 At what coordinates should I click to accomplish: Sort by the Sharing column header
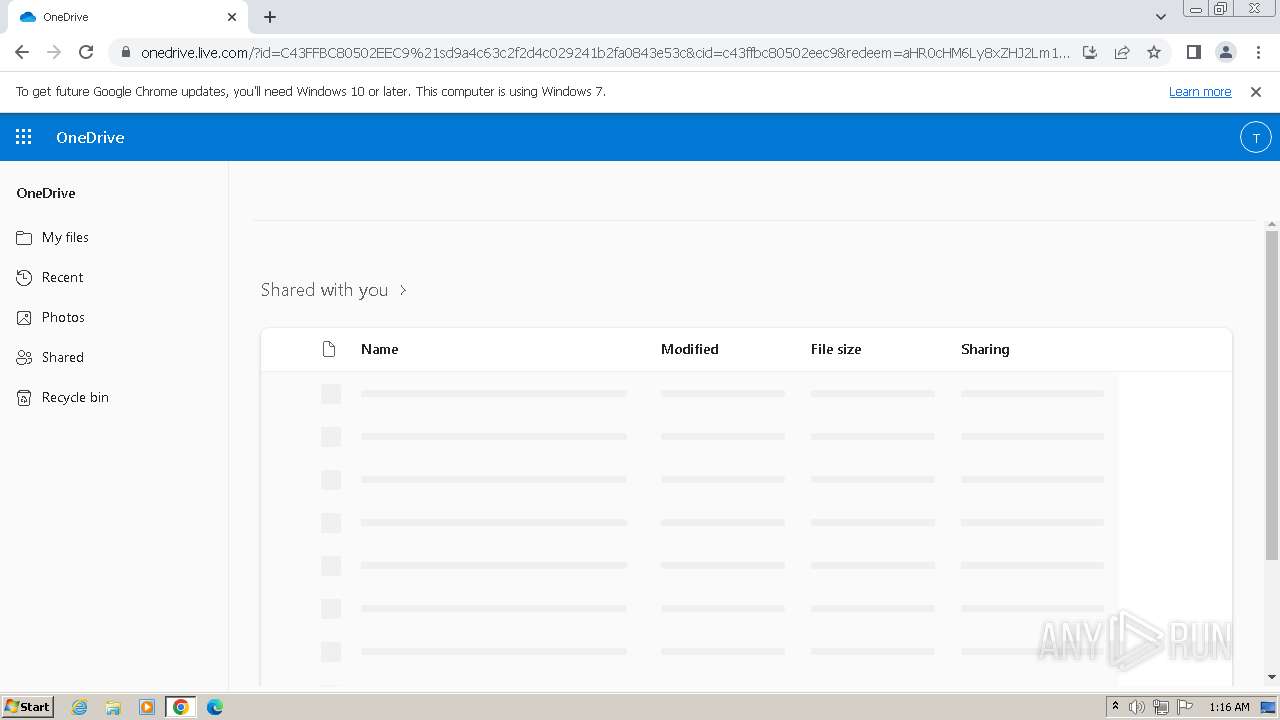click(985, 349)
